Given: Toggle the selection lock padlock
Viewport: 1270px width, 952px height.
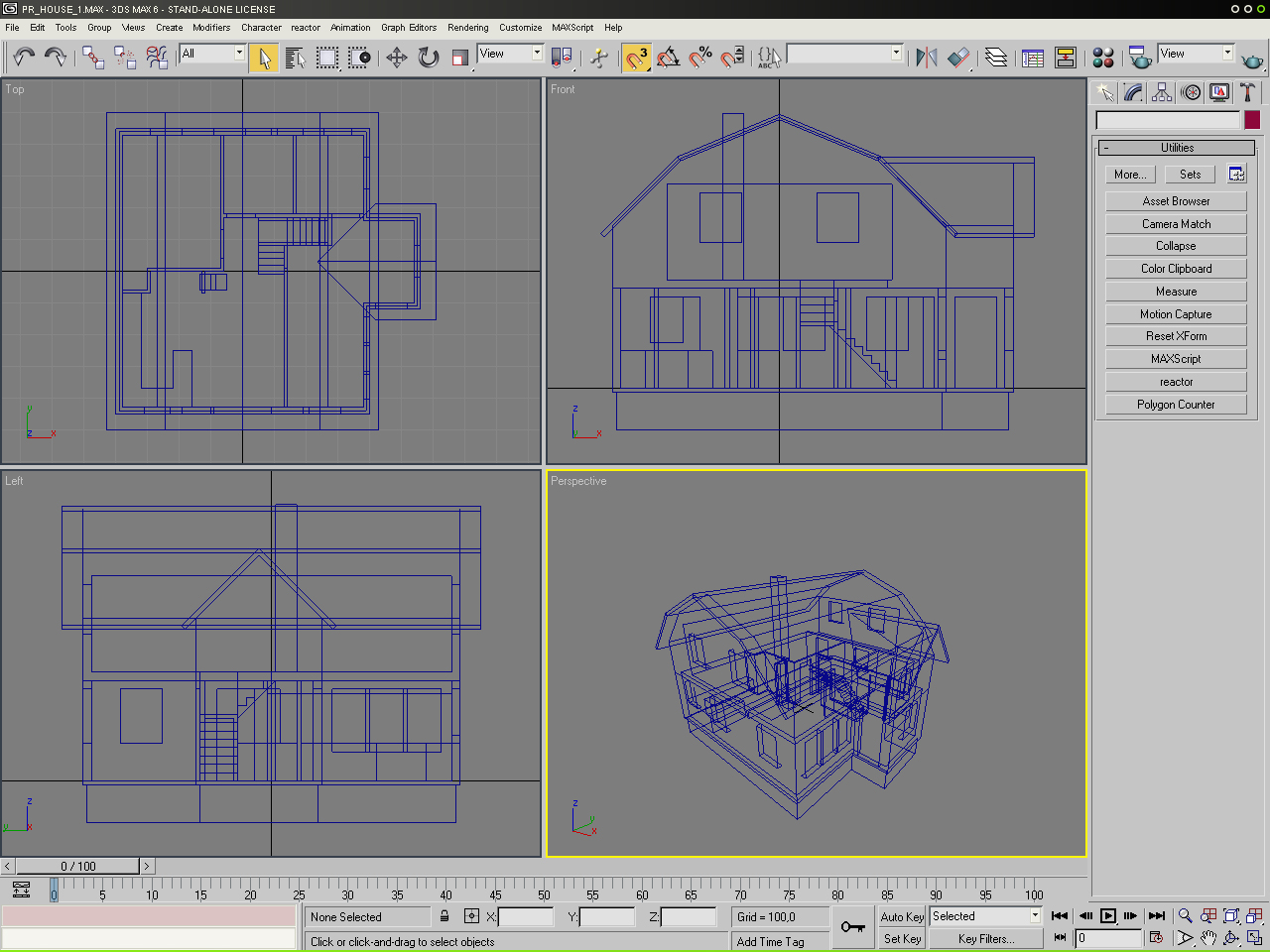Looking at the screenshot, I should click(444, 917).
